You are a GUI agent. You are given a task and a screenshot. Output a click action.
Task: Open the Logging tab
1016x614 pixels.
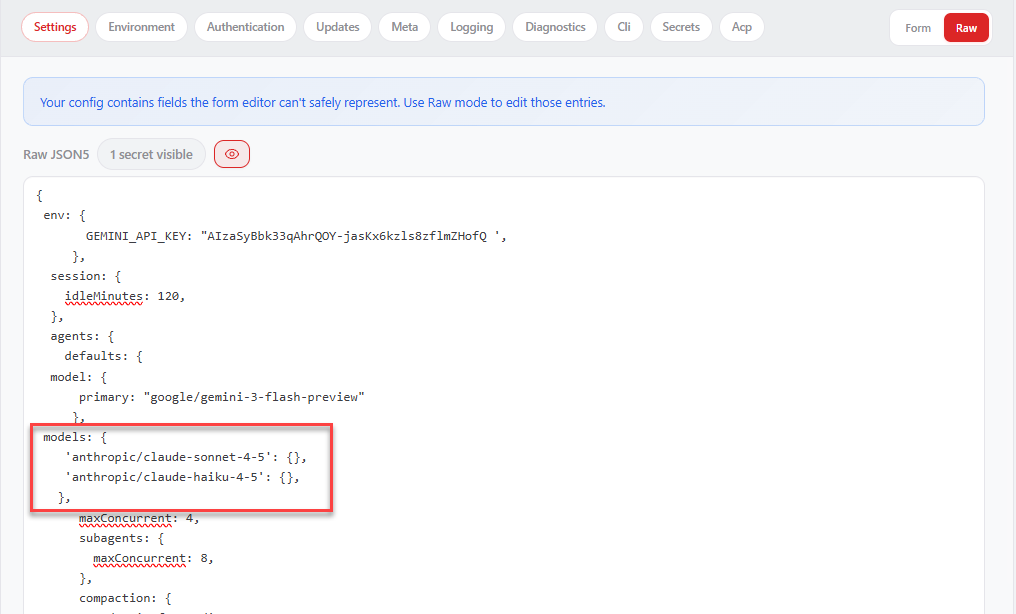coord(472,27)
